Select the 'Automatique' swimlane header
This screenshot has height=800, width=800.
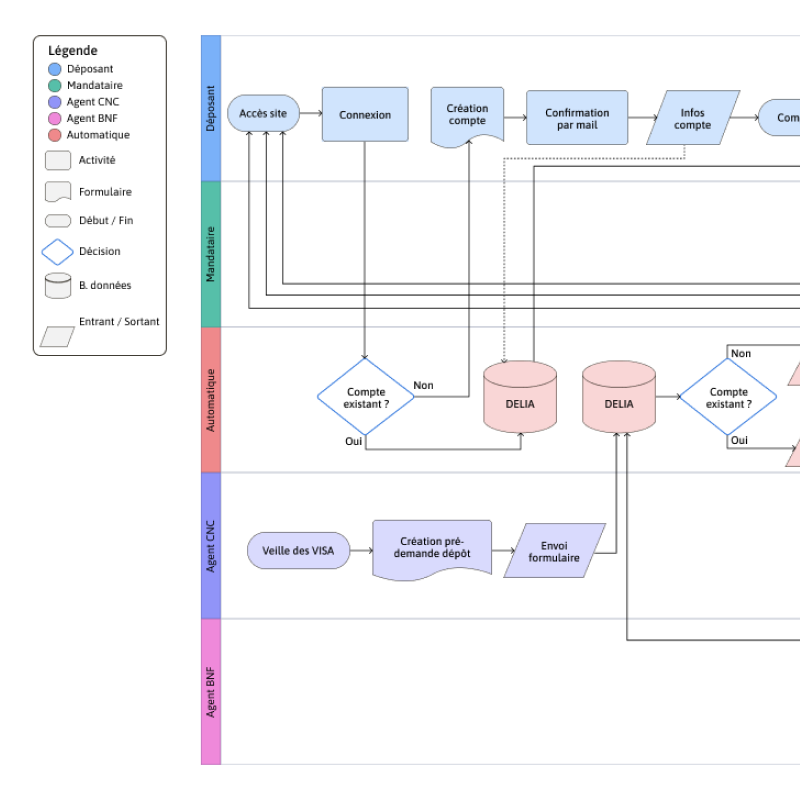point(211,400)
